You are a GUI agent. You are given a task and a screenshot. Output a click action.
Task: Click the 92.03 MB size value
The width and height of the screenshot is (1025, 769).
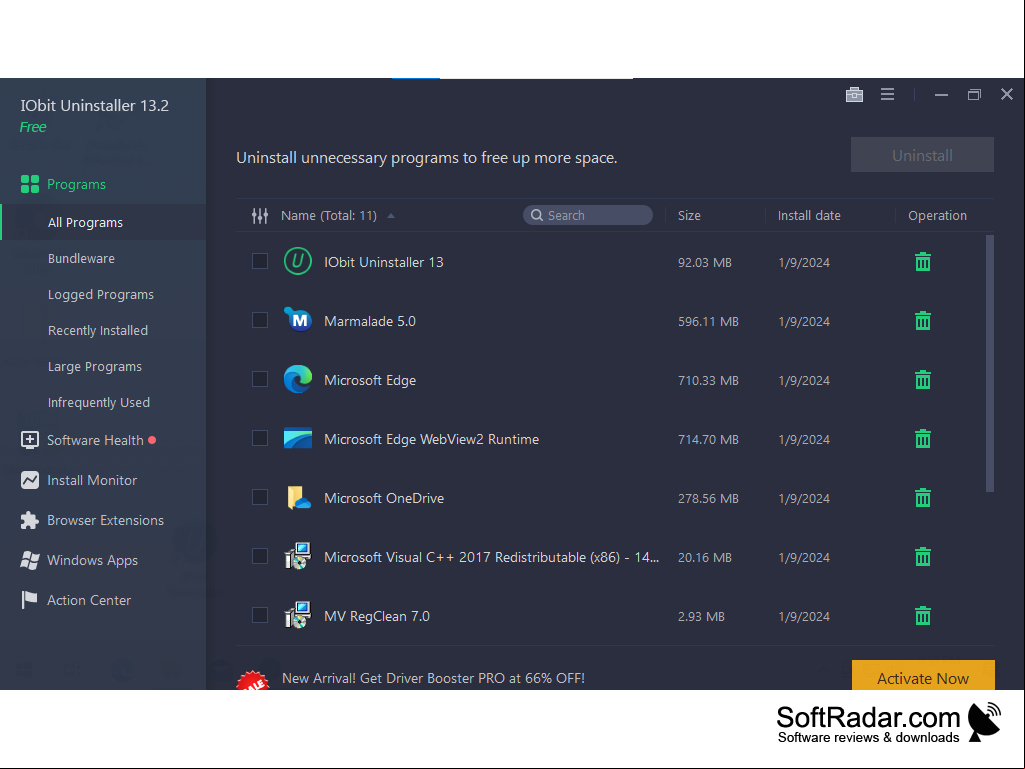pos(705,262)
